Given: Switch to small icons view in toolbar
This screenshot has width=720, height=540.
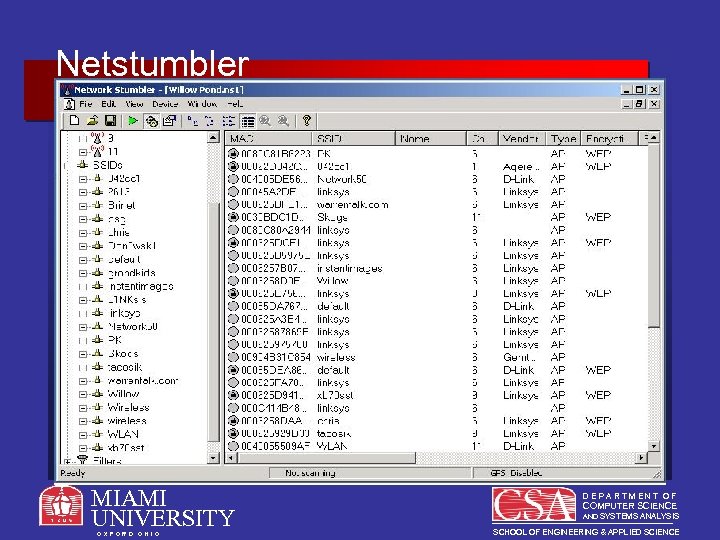Looking at the screenshot, I should [x=210, y=121].
